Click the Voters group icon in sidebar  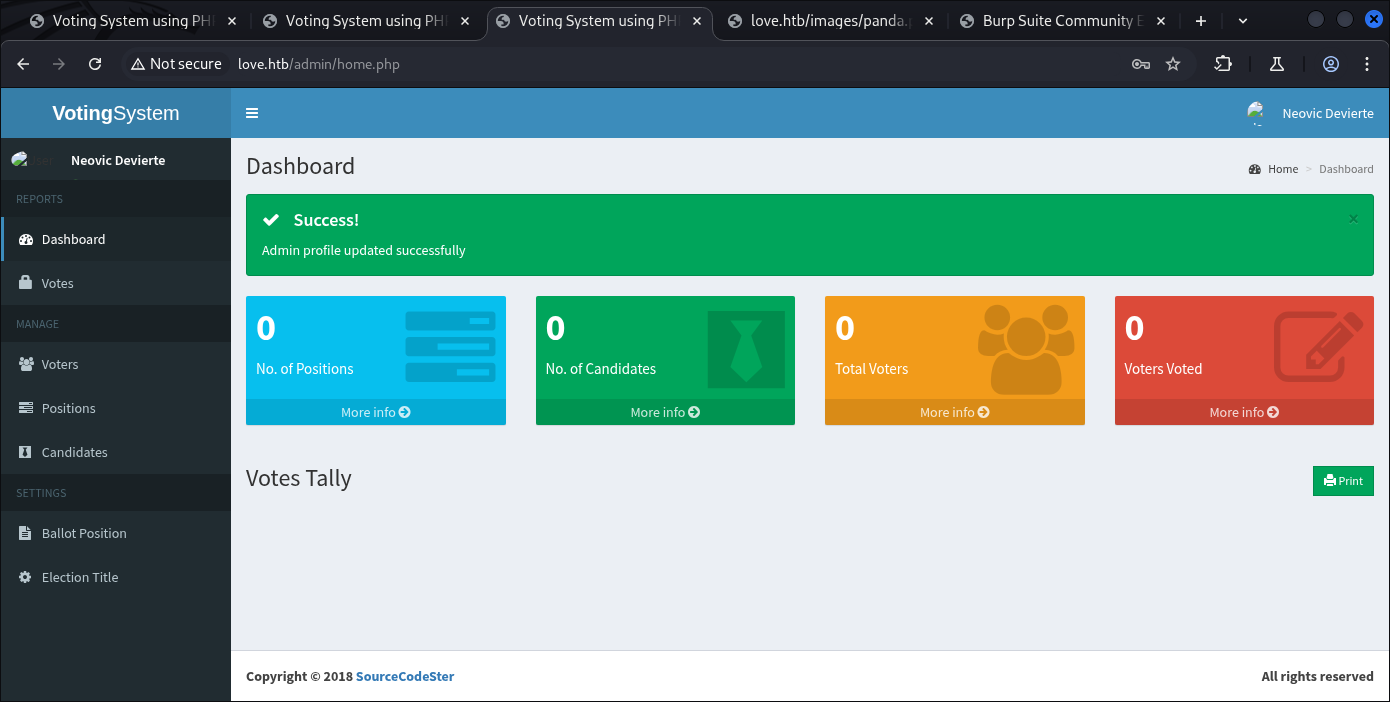pos(26,364)
